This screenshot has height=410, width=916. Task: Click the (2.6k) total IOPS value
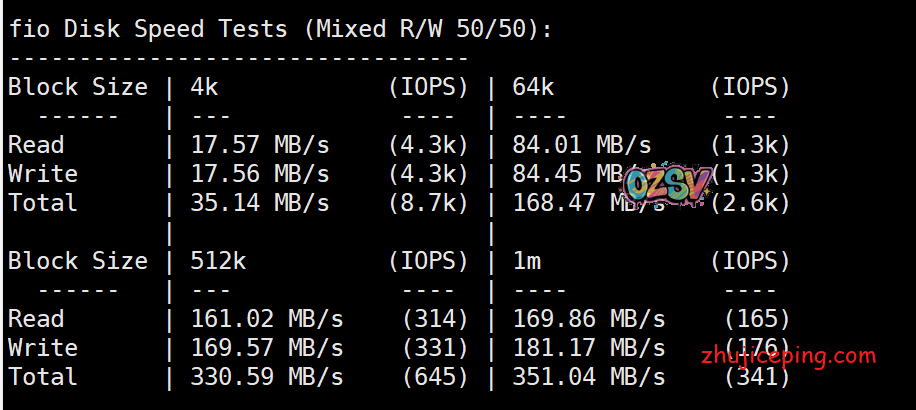pos(750,203)
